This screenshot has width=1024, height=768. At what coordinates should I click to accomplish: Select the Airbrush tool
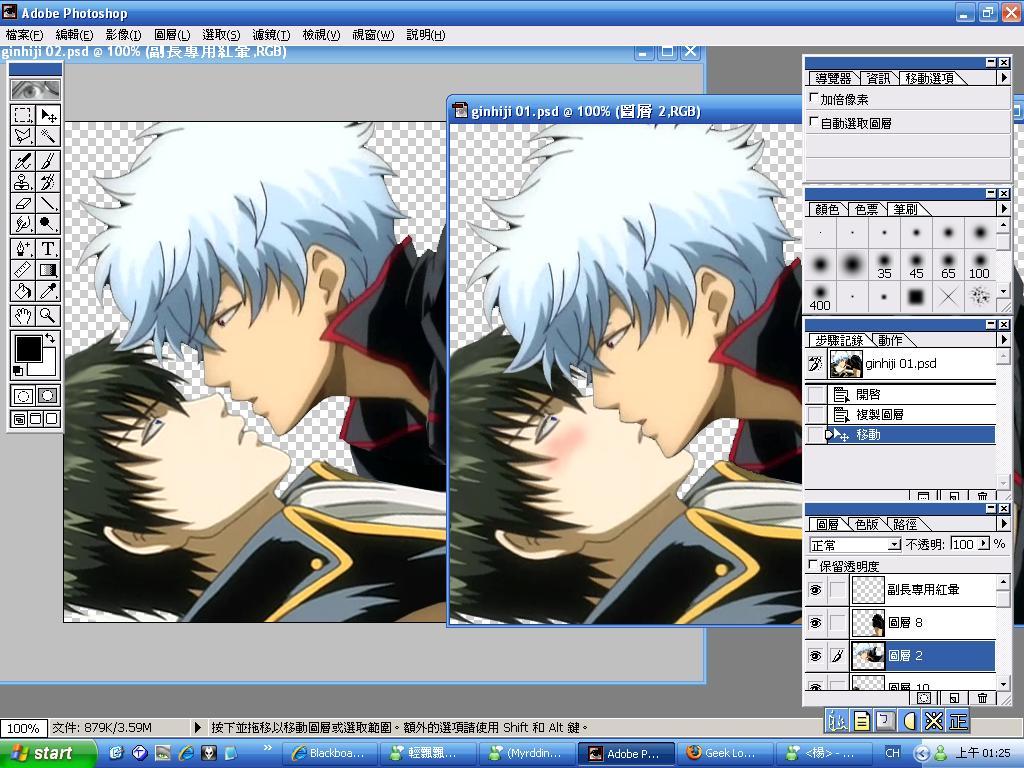tap(23, 161)
